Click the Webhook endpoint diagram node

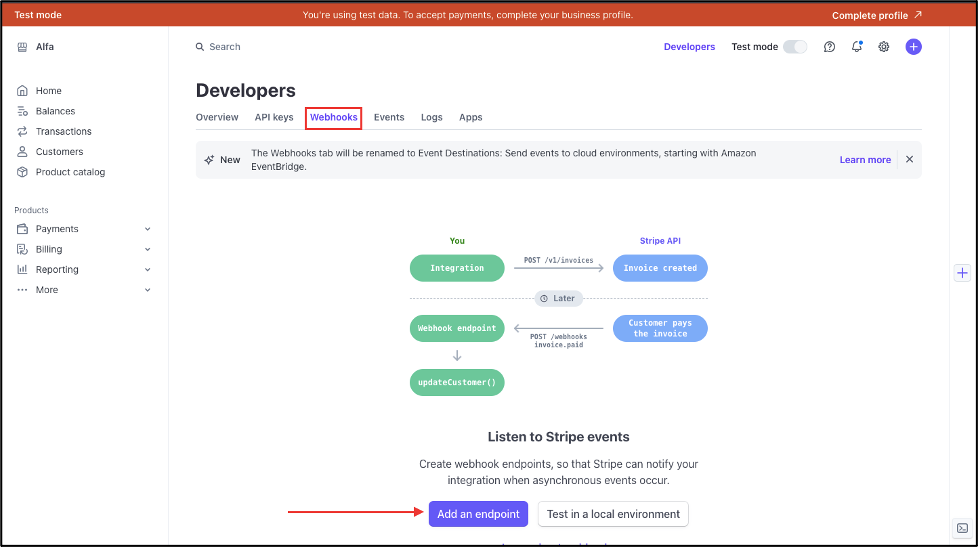[457, 328]
